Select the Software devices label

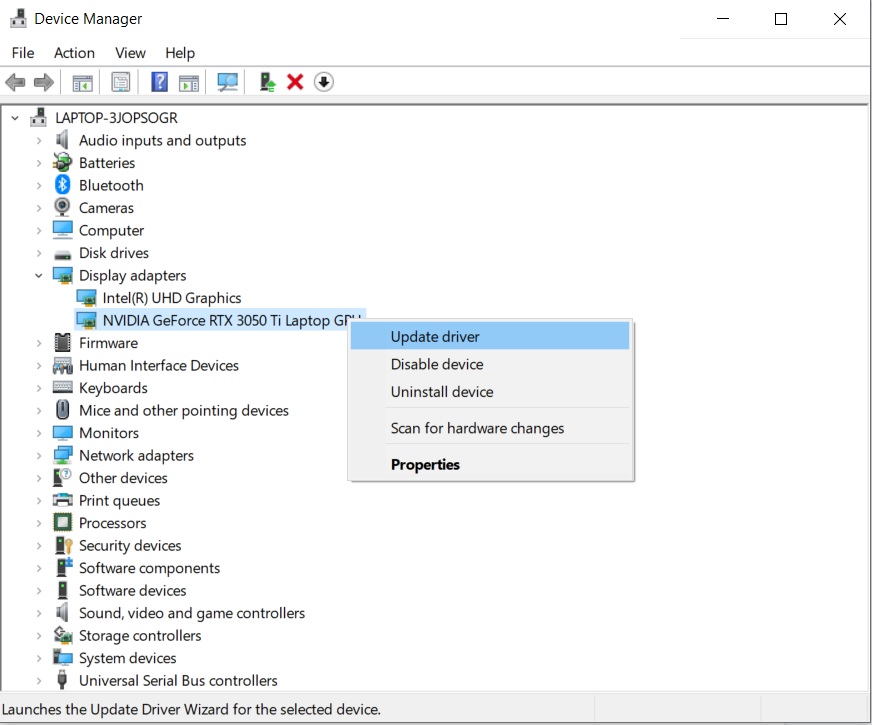point(132,590)
